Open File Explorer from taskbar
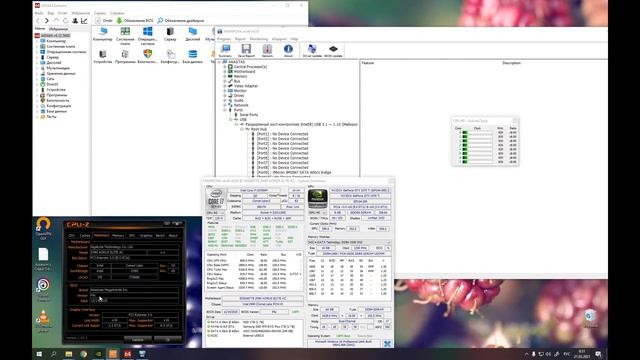 pos(69,354)
